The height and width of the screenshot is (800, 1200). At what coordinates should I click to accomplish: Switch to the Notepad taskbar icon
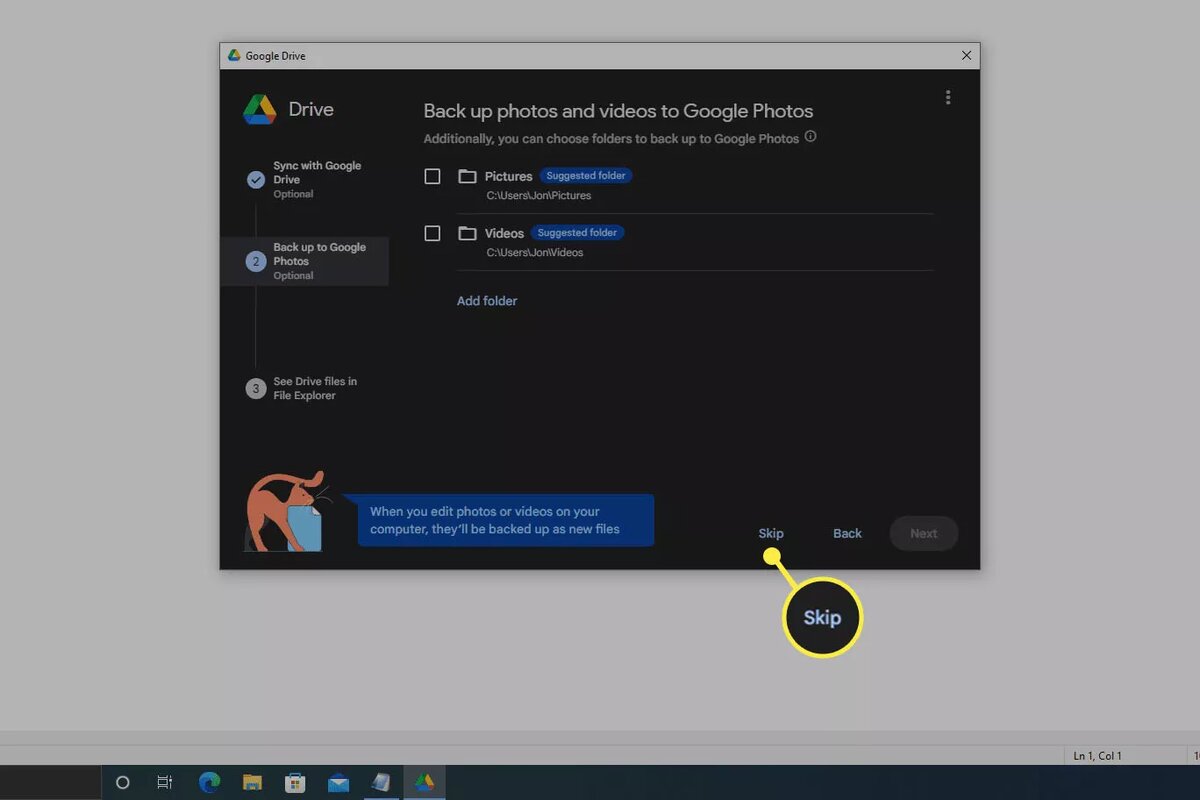coord(381,783)
